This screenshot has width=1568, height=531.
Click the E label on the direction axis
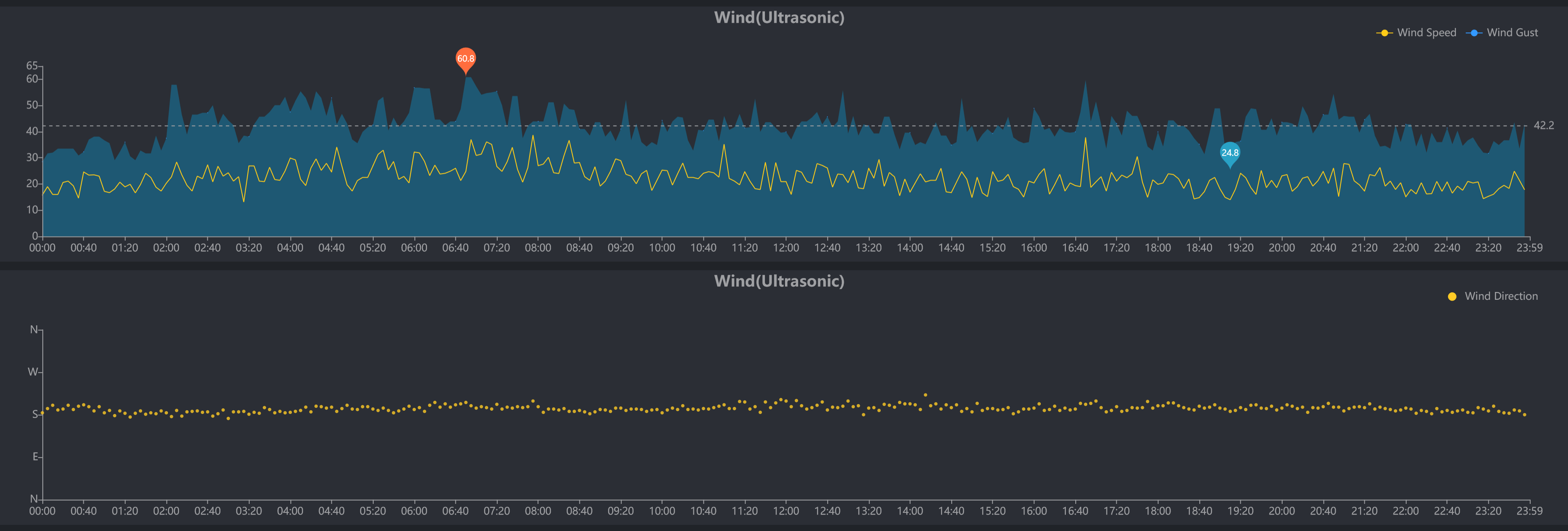tap(35, 457)
